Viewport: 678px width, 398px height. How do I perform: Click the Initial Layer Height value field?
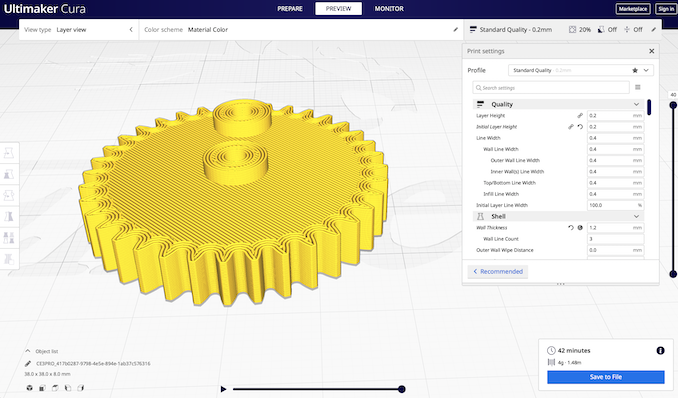[615, 127]
